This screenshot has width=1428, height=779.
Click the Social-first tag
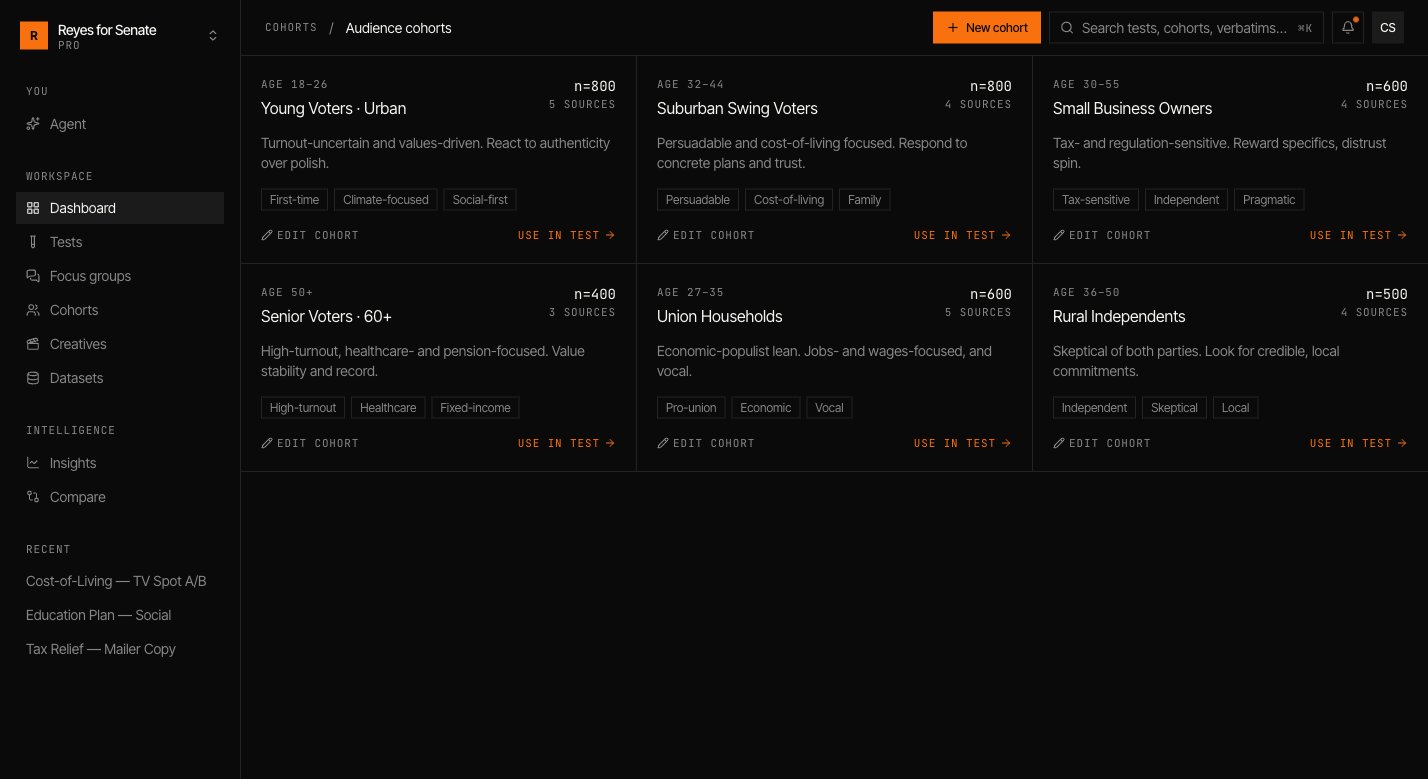(480, 200)
